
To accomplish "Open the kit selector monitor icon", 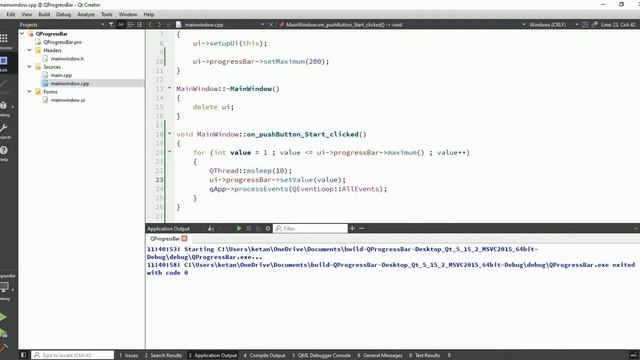I will tap(4, 288).
